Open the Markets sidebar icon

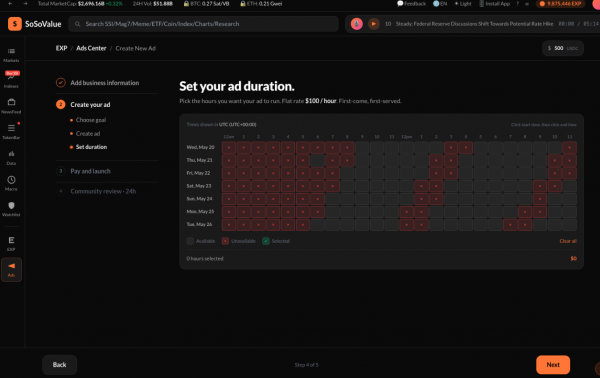[x=11, y=51]
